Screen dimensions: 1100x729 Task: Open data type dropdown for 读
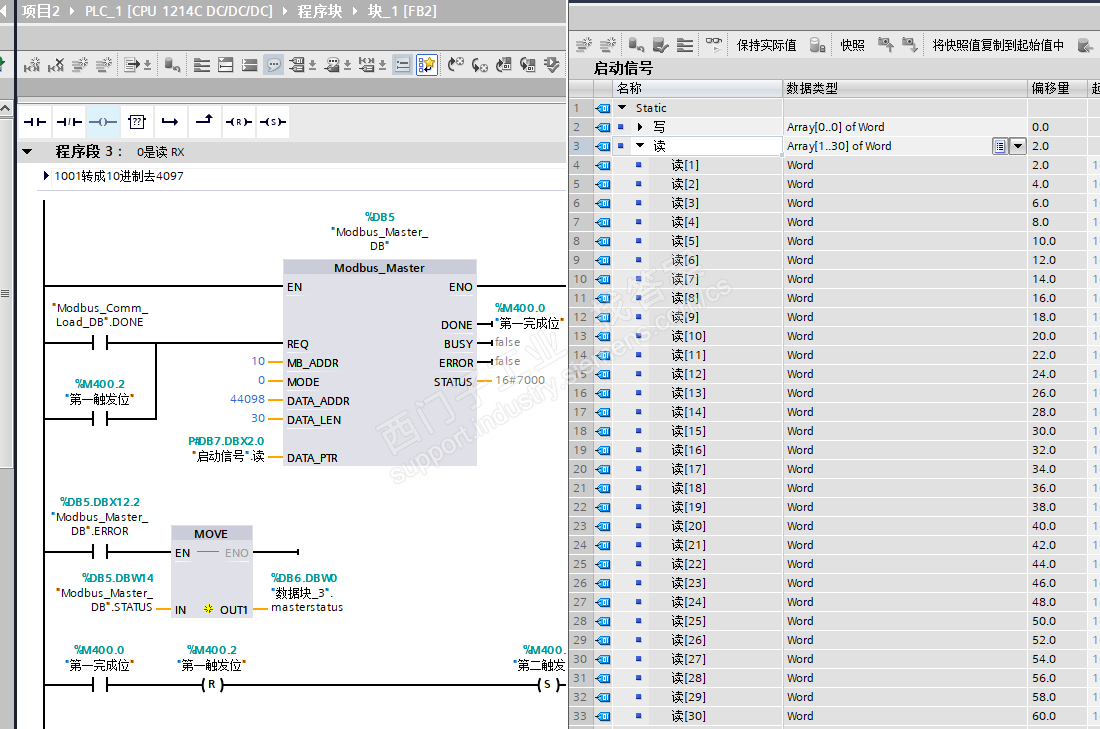[1018, 146]
